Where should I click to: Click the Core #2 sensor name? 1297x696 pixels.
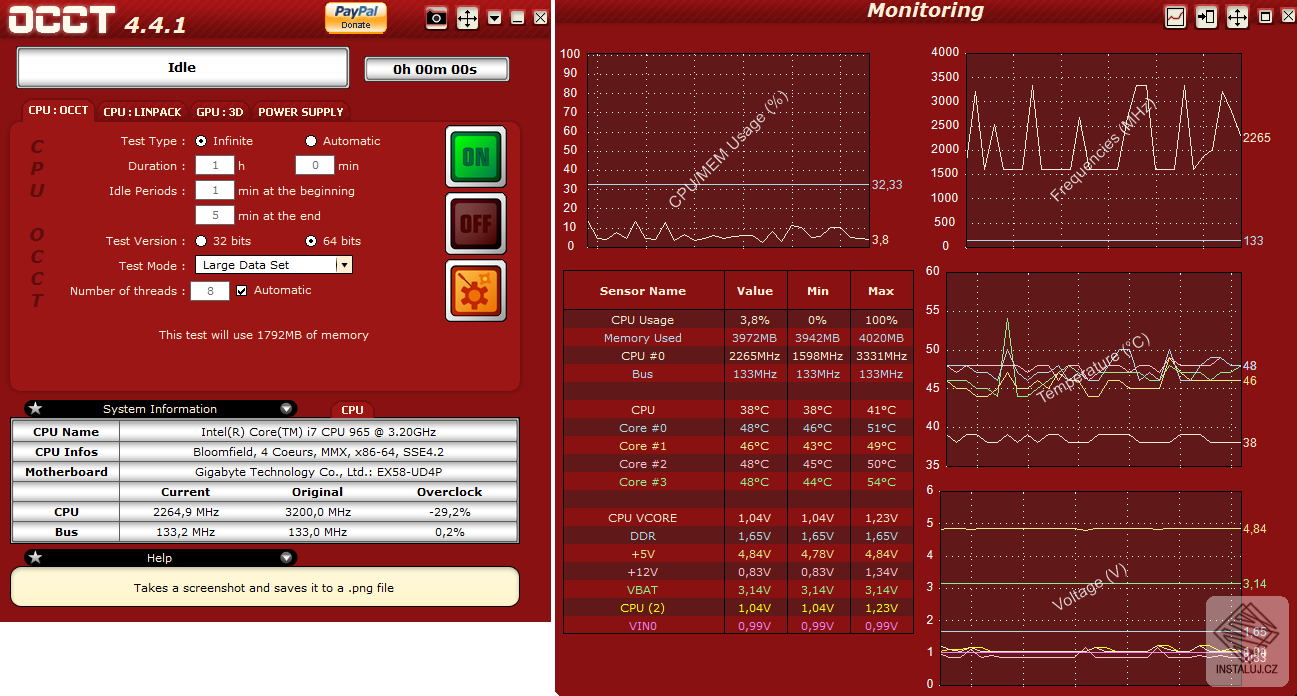(x=642, y=464)
